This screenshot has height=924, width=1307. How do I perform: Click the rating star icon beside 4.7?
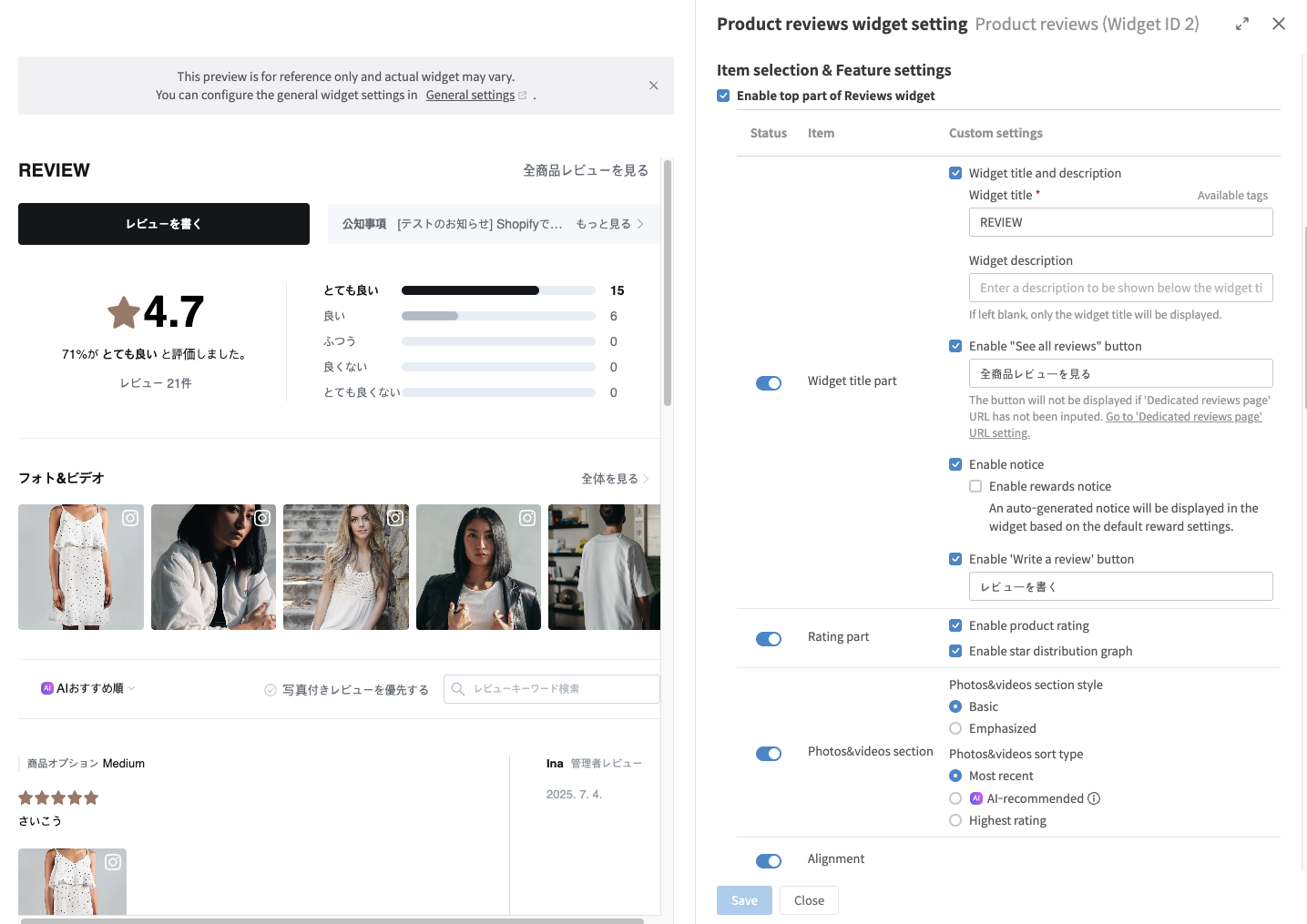click(124, 312)
